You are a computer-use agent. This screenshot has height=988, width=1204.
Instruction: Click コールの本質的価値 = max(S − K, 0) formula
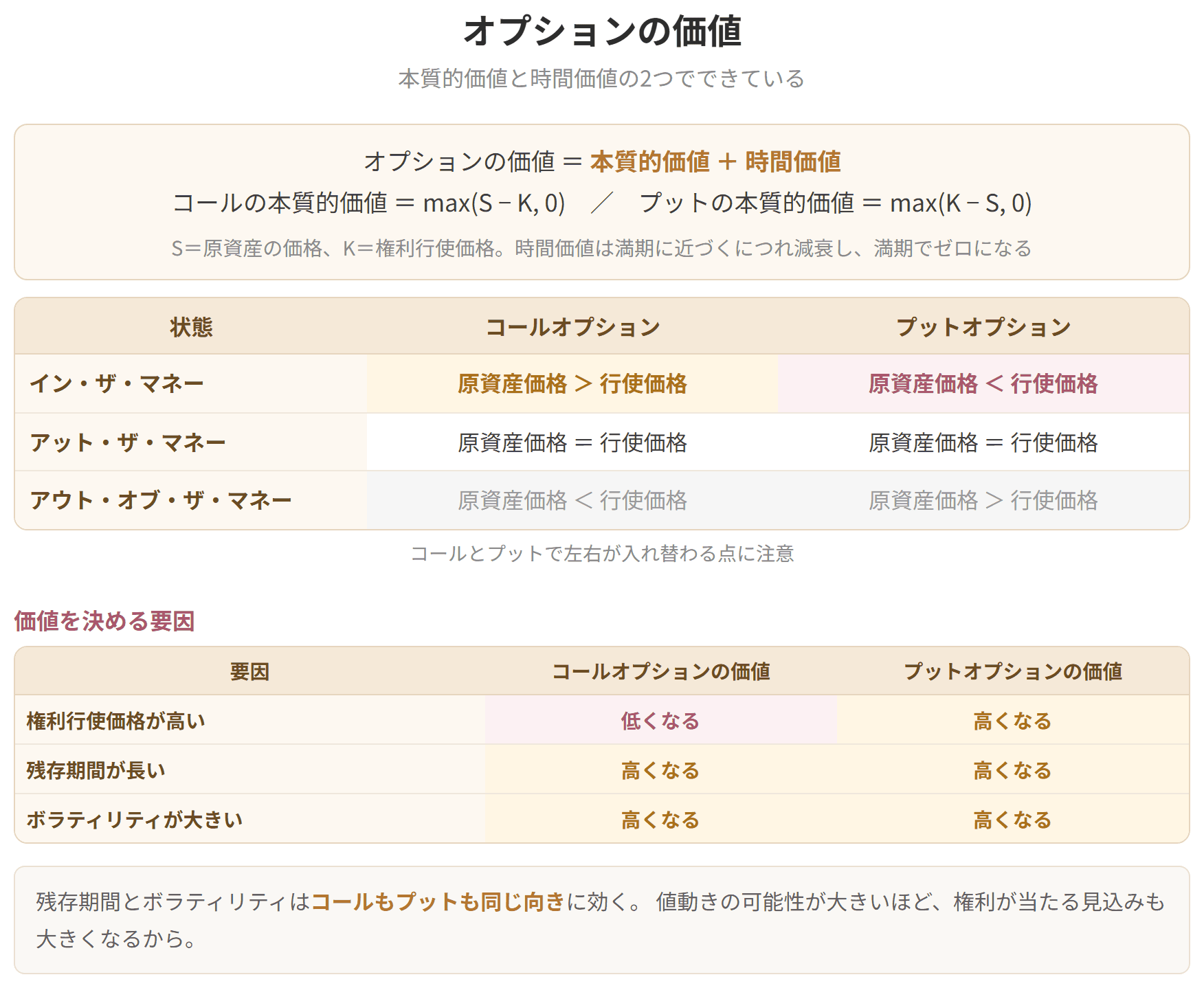369,203
